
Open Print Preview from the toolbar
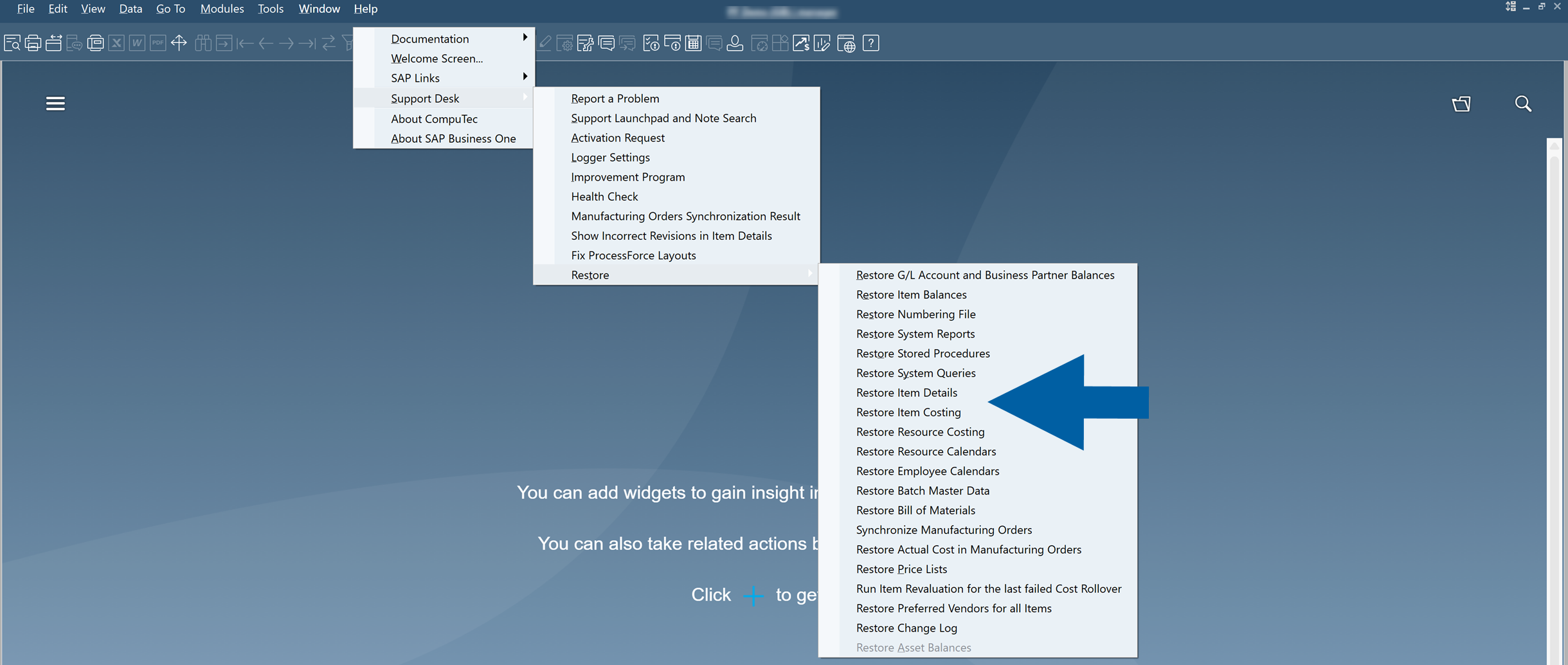pyautogui.click(x=12, y=43)
